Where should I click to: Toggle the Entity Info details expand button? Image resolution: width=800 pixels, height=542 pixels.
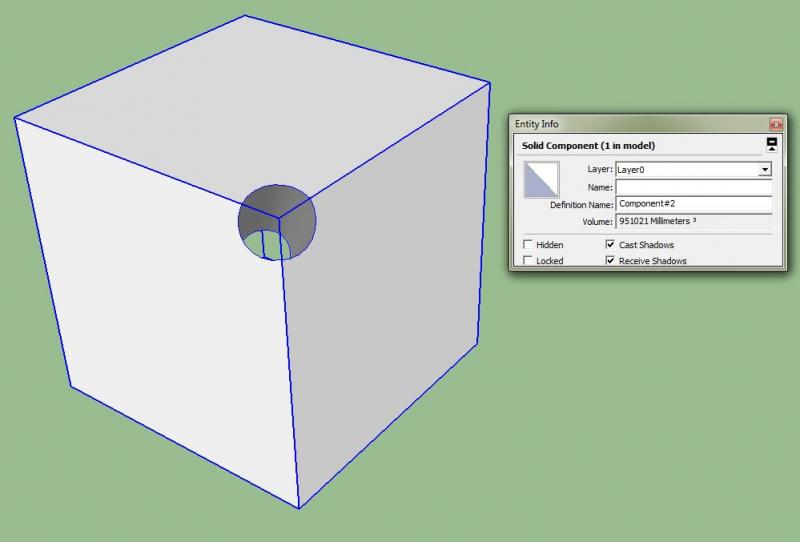(771, 145)
